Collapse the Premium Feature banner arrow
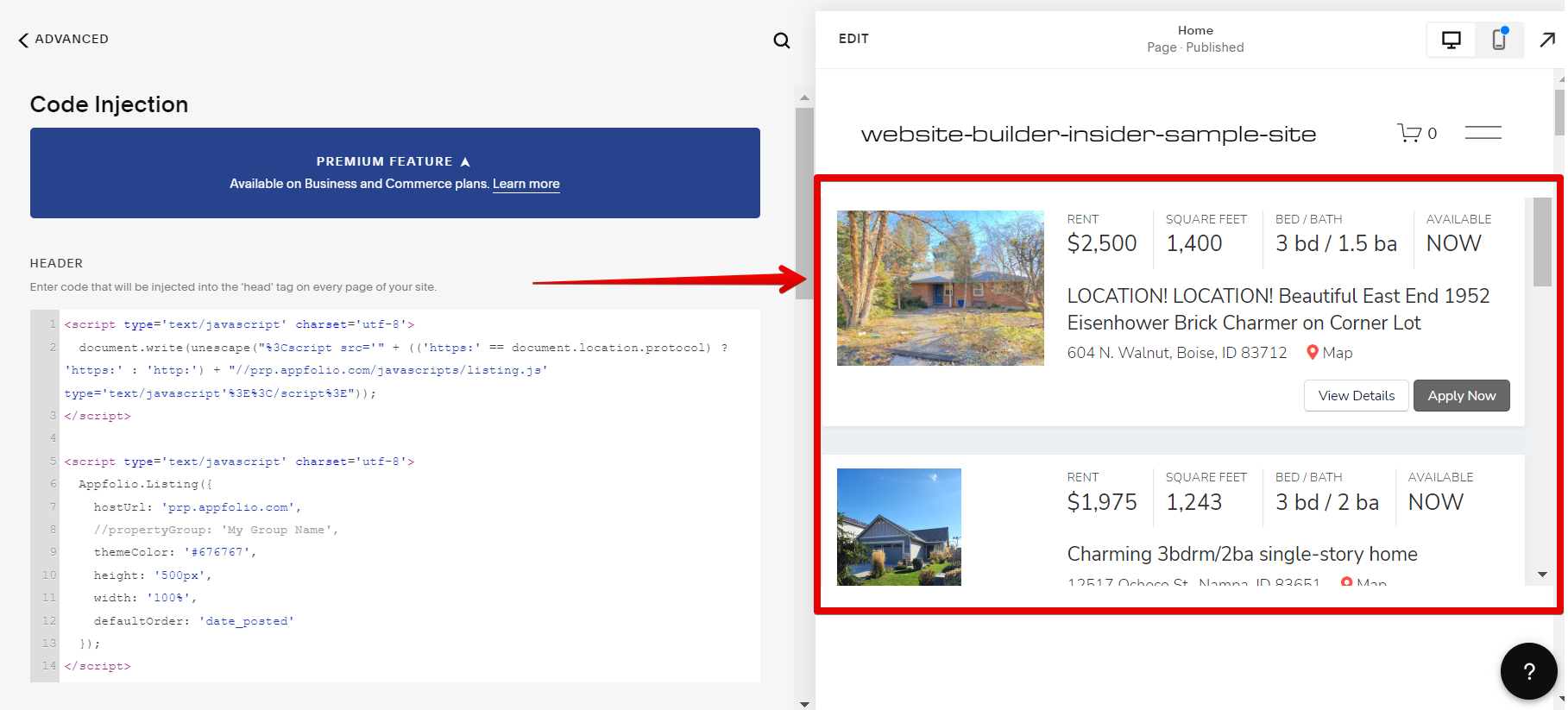 (x=465, y=161)
